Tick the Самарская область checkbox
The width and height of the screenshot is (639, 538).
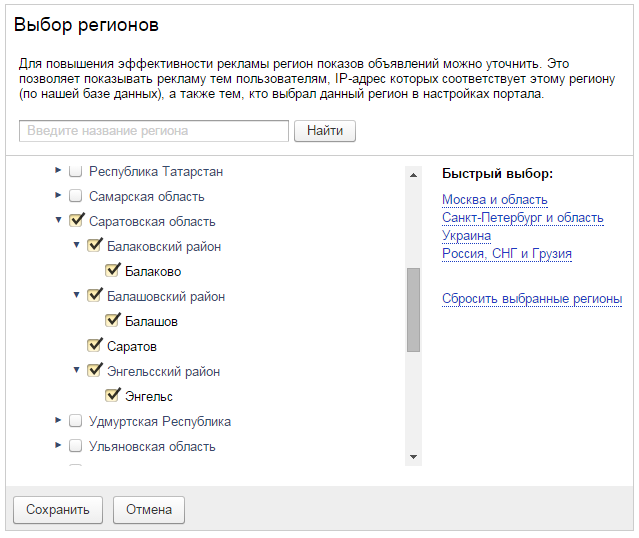75,196
